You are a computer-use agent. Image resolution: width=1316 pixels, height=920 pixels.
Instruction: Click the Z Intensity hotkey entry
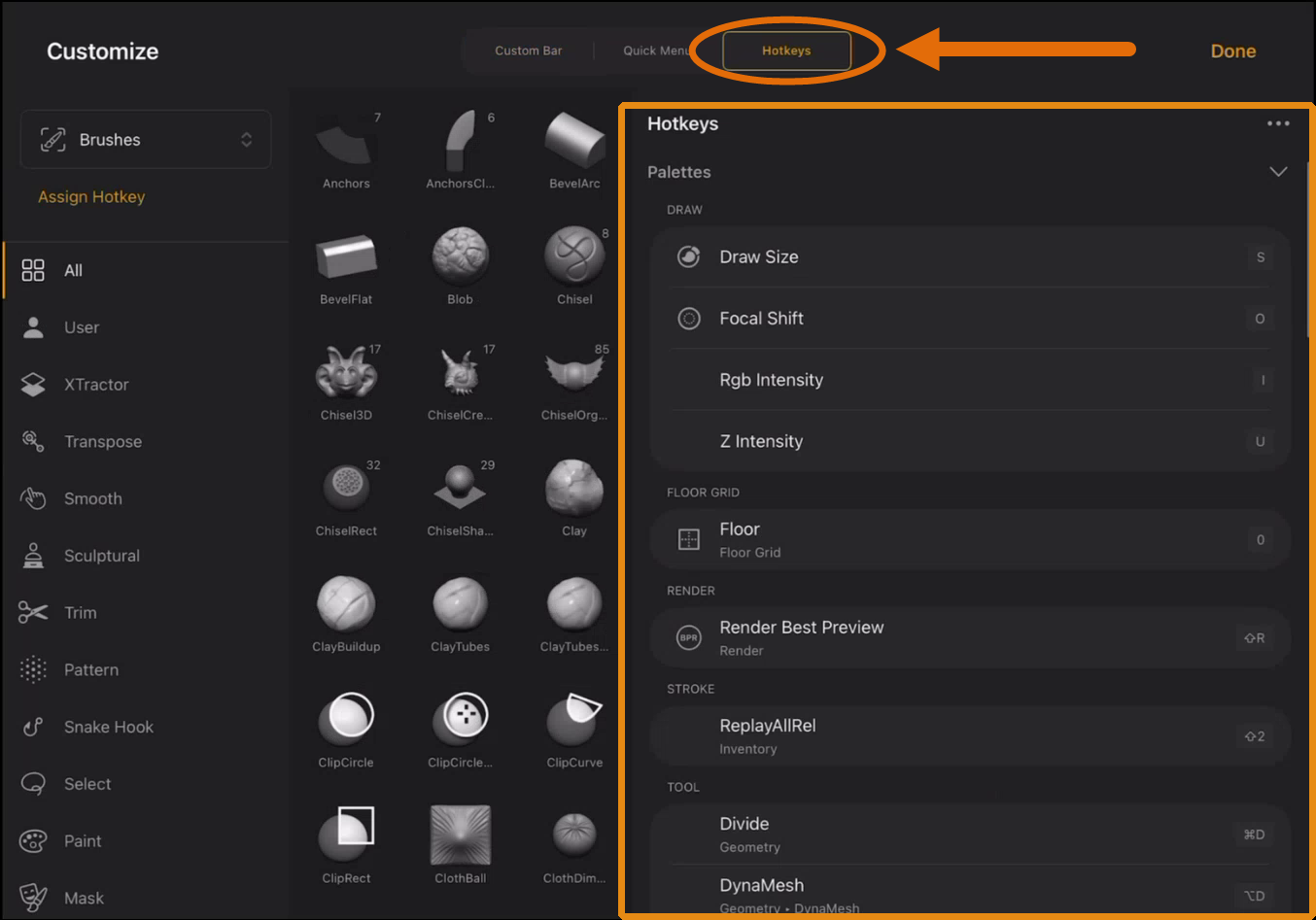click(x=970, y=441)
